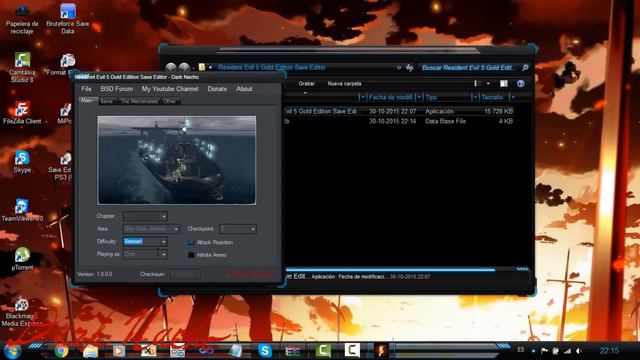Select the Gold Edition Save Editor Aplicación file
640x360 pixels.
coord(398,111)
